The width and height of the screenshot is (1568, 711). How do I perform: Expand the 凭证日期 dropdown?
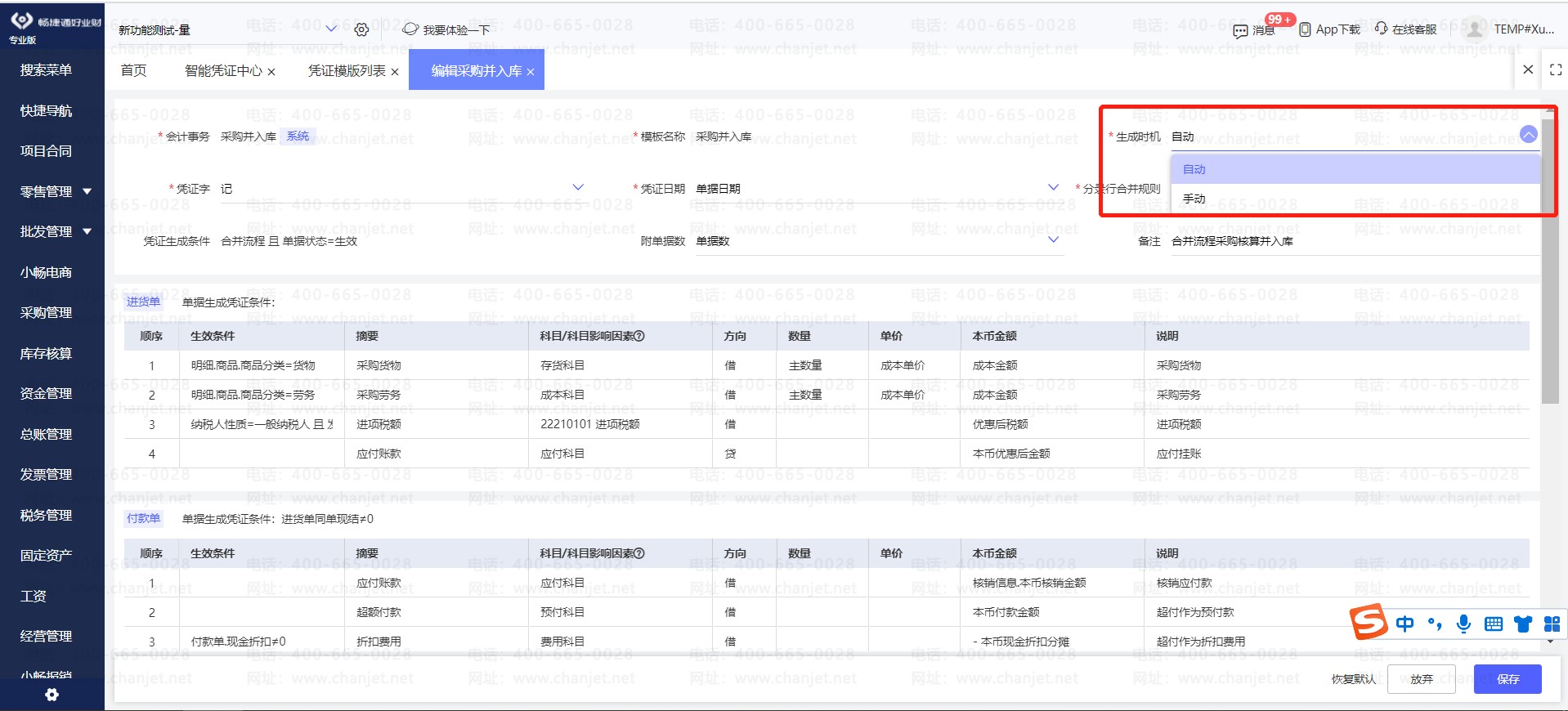[x=1053, y=188]
